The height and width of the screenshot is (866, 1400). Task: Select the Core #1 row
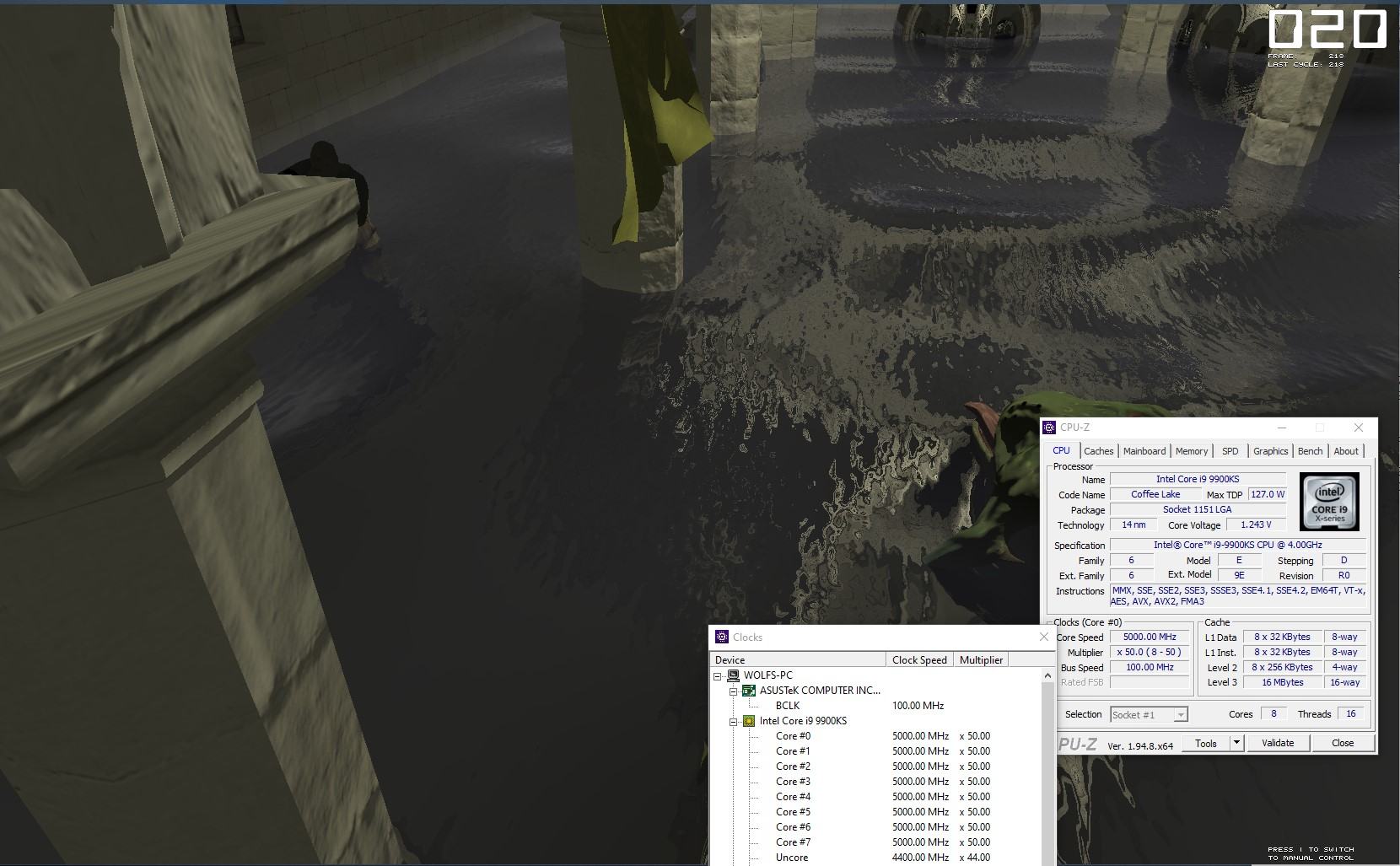click(877, 751)
